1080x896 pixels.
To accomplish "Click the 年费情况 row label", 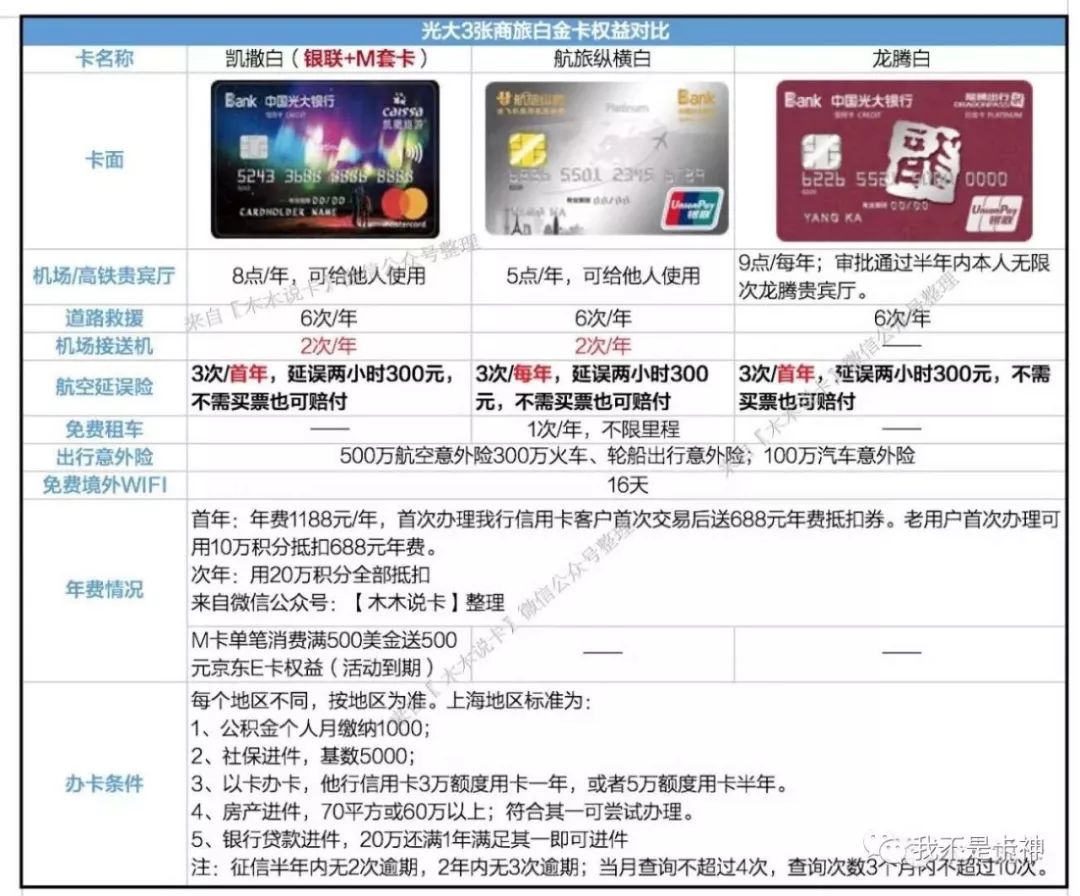I will [x=104, y=588].
